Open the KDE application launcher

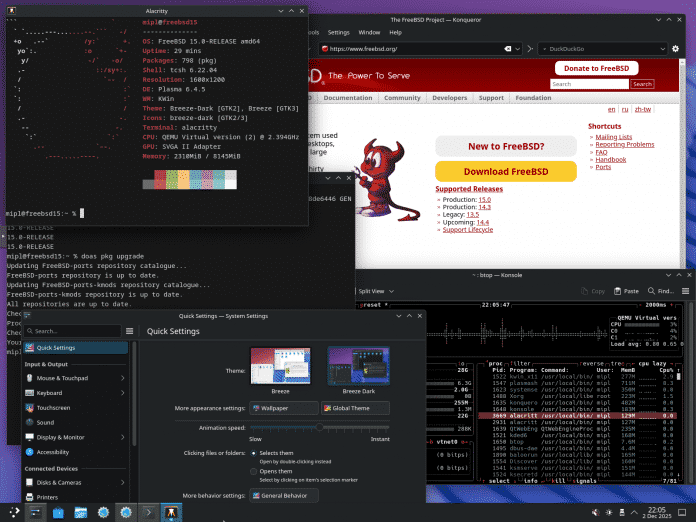tap(14, 513)
